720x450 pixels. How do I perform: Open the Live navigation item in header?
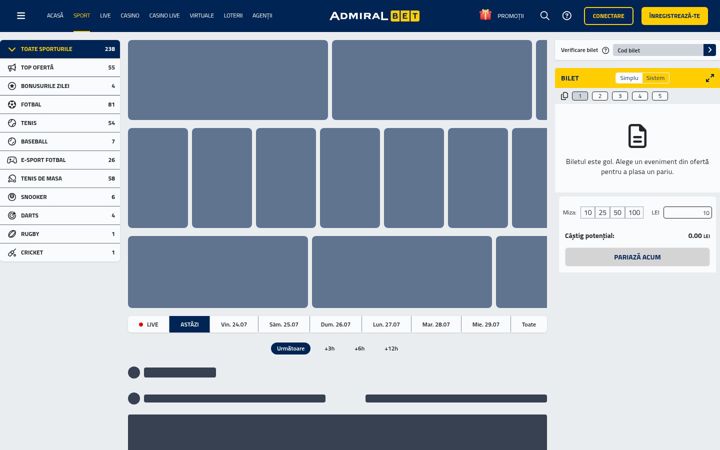(x=105, y=16)
